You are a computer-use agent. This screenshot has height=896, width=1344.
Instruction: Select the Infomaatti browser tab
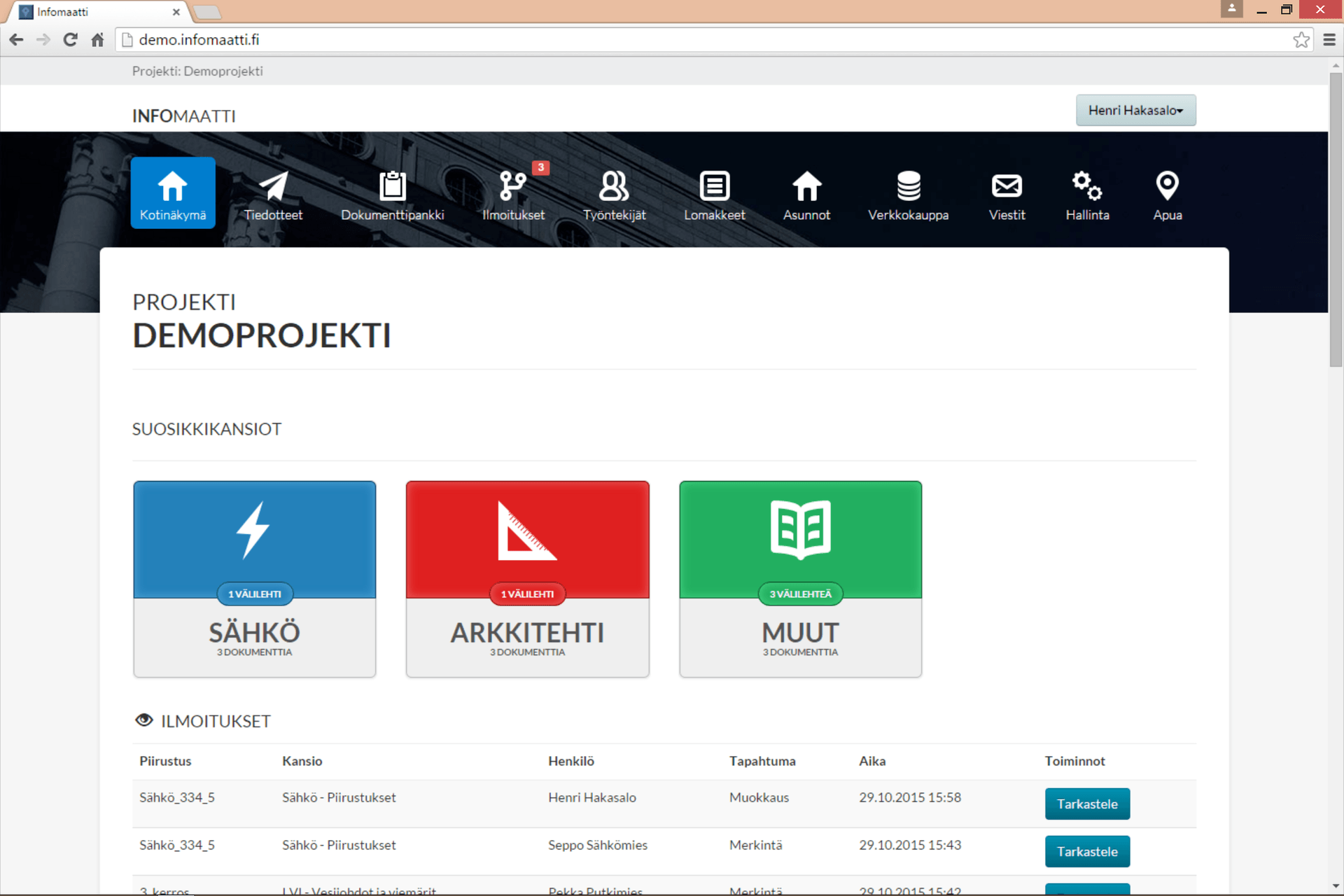(x=98, y=12)
